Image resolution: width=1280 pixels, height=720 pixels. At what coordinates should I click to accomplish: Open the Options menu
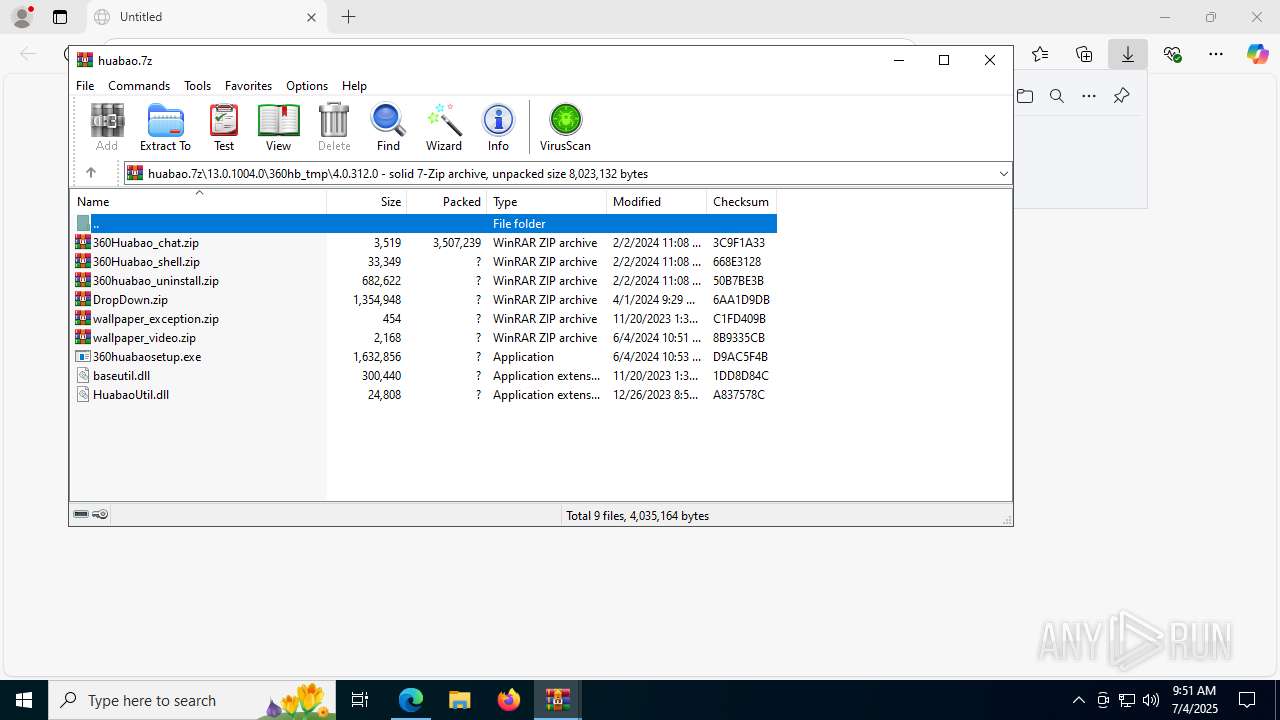coord(307,86)
